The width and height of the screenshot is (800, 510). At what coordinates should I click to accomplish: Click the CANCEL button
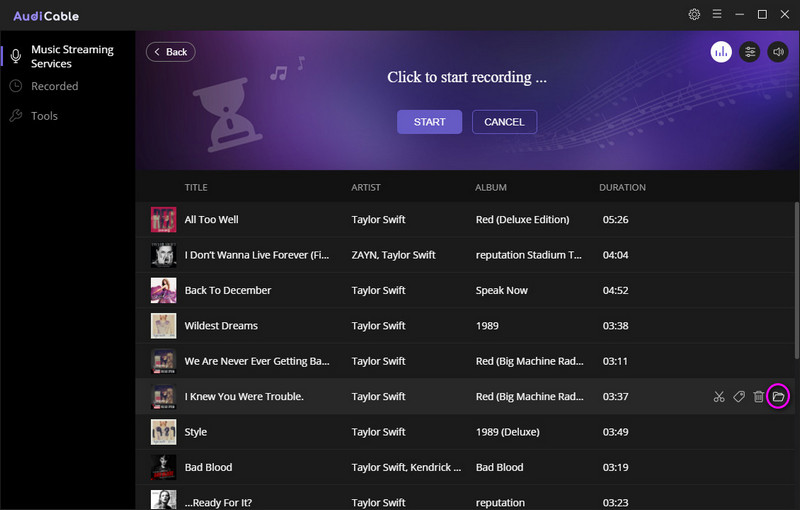(x=504, y=122)
